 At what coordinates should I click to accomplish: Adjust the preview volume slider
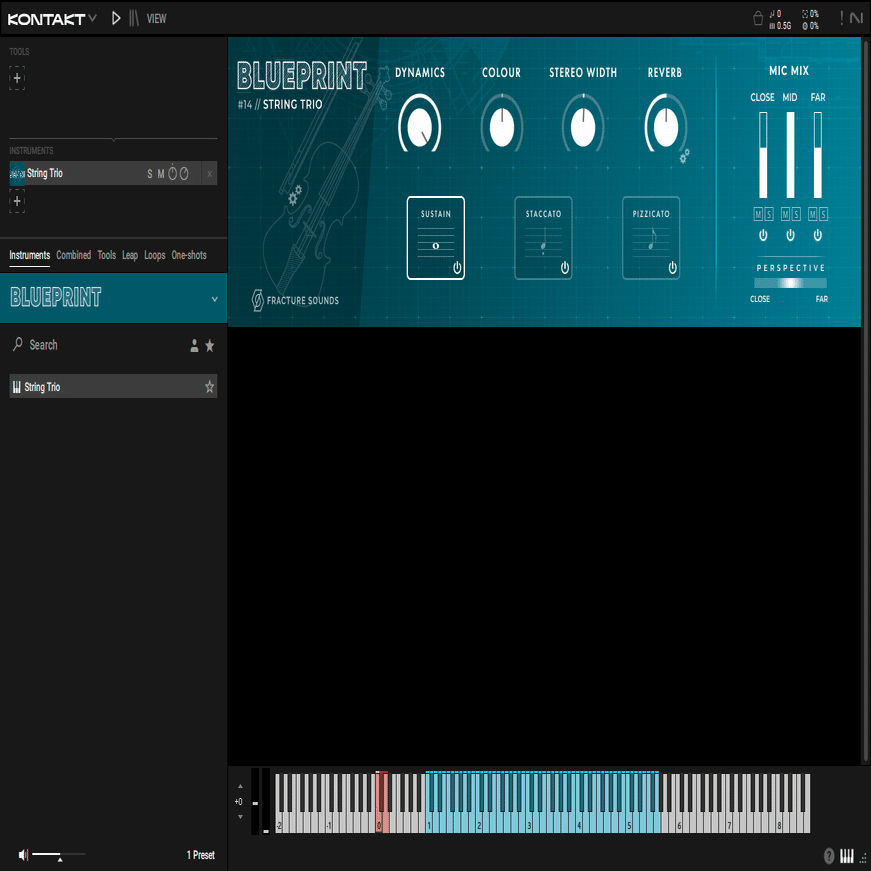58,854
